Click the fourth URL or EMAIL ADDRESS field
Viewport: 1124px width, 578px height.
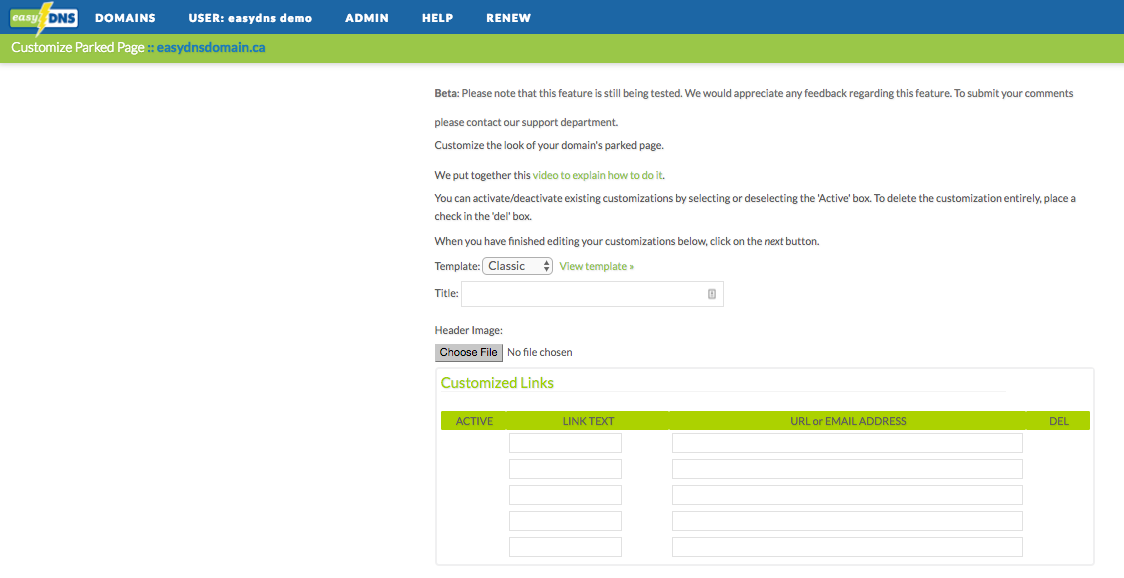[847, 521]
